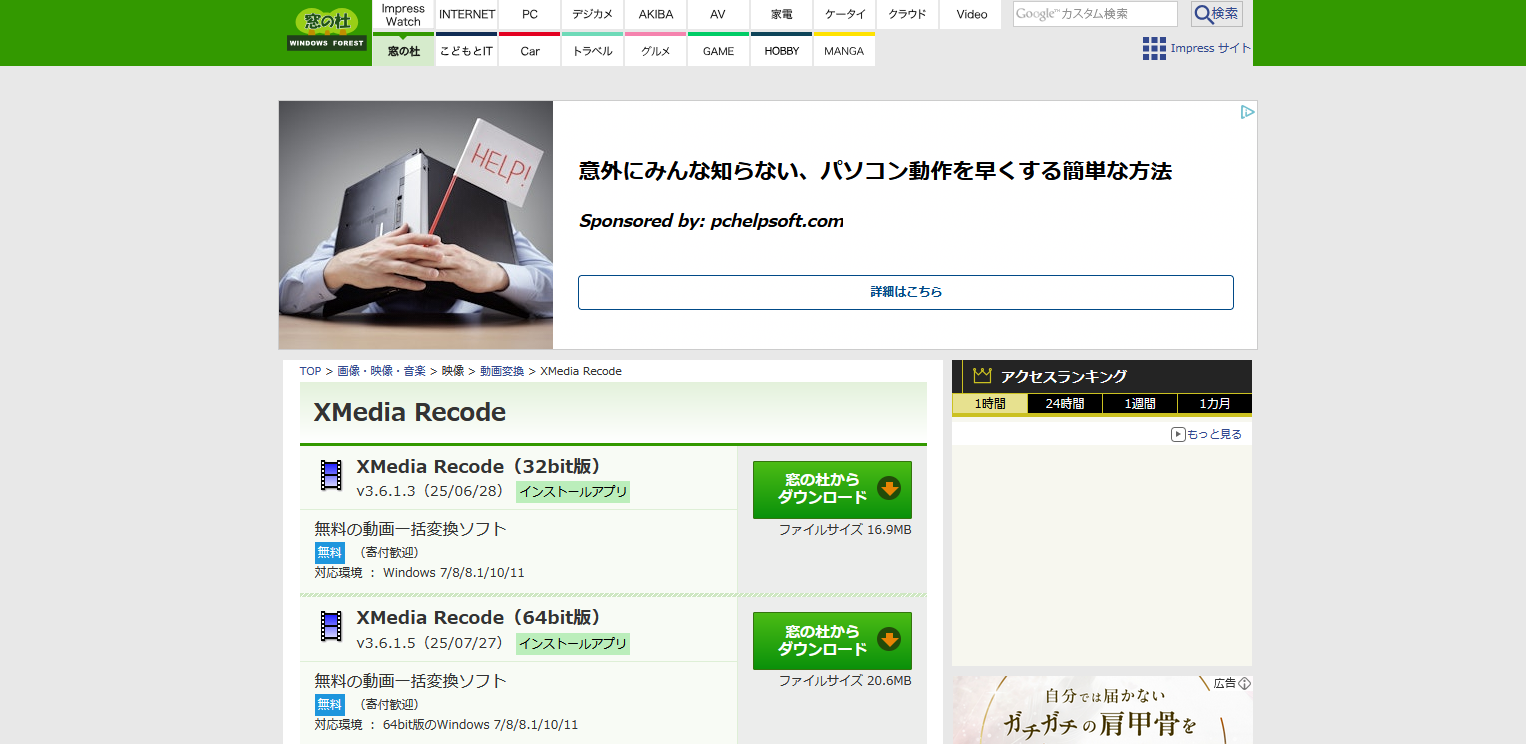Go to the GAME section

[x=718, y=50]
